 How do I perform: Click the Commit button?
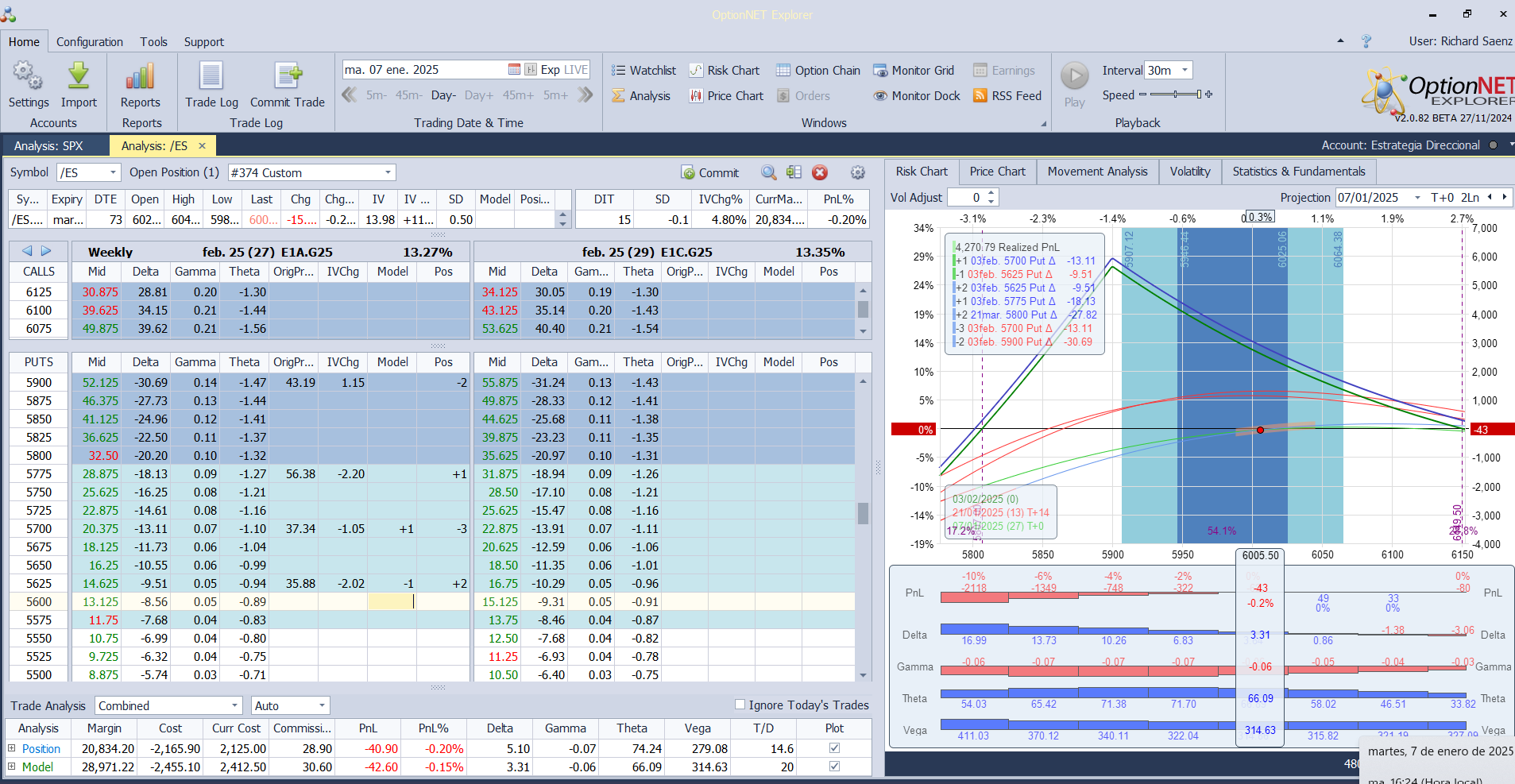[710, 173]
